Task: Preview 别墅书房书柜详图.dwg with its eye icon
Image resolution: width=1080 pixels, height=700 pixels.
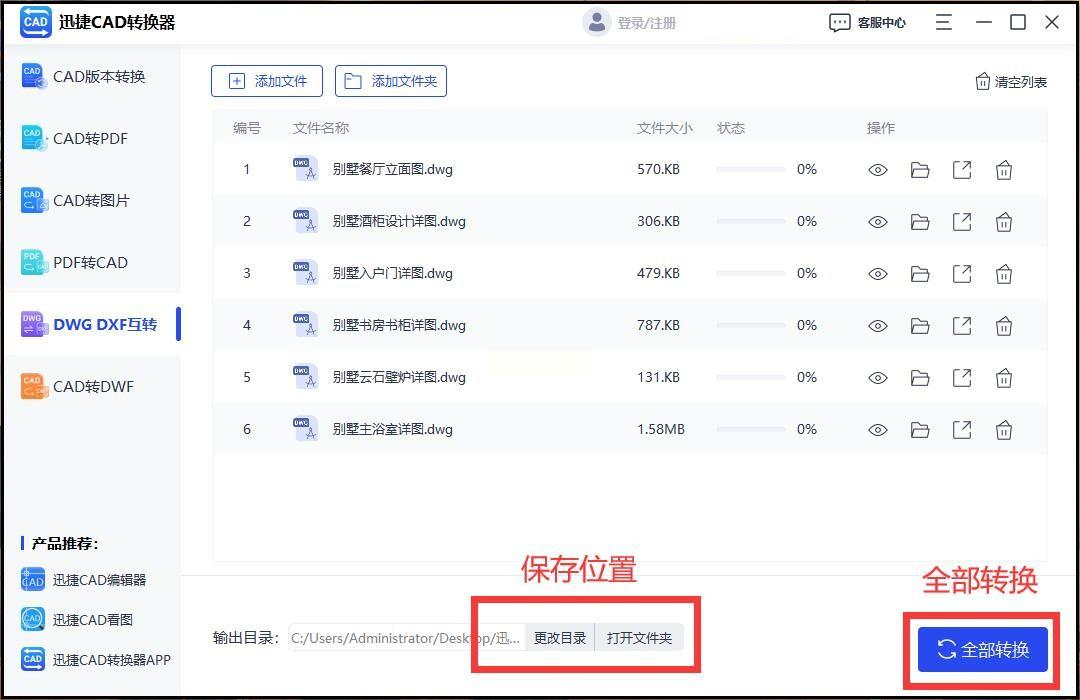Action: [x=878, y=326]
